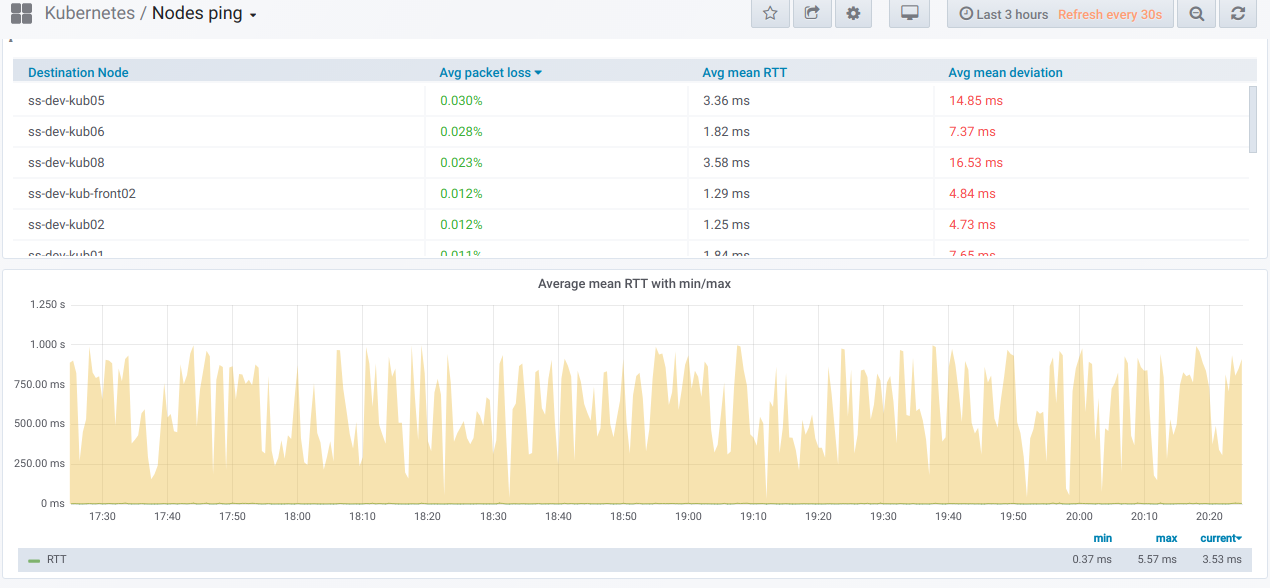Screen dimensions: 1270x588
Task: Sort legend by max value
Action: click(x=1166, y=538)
